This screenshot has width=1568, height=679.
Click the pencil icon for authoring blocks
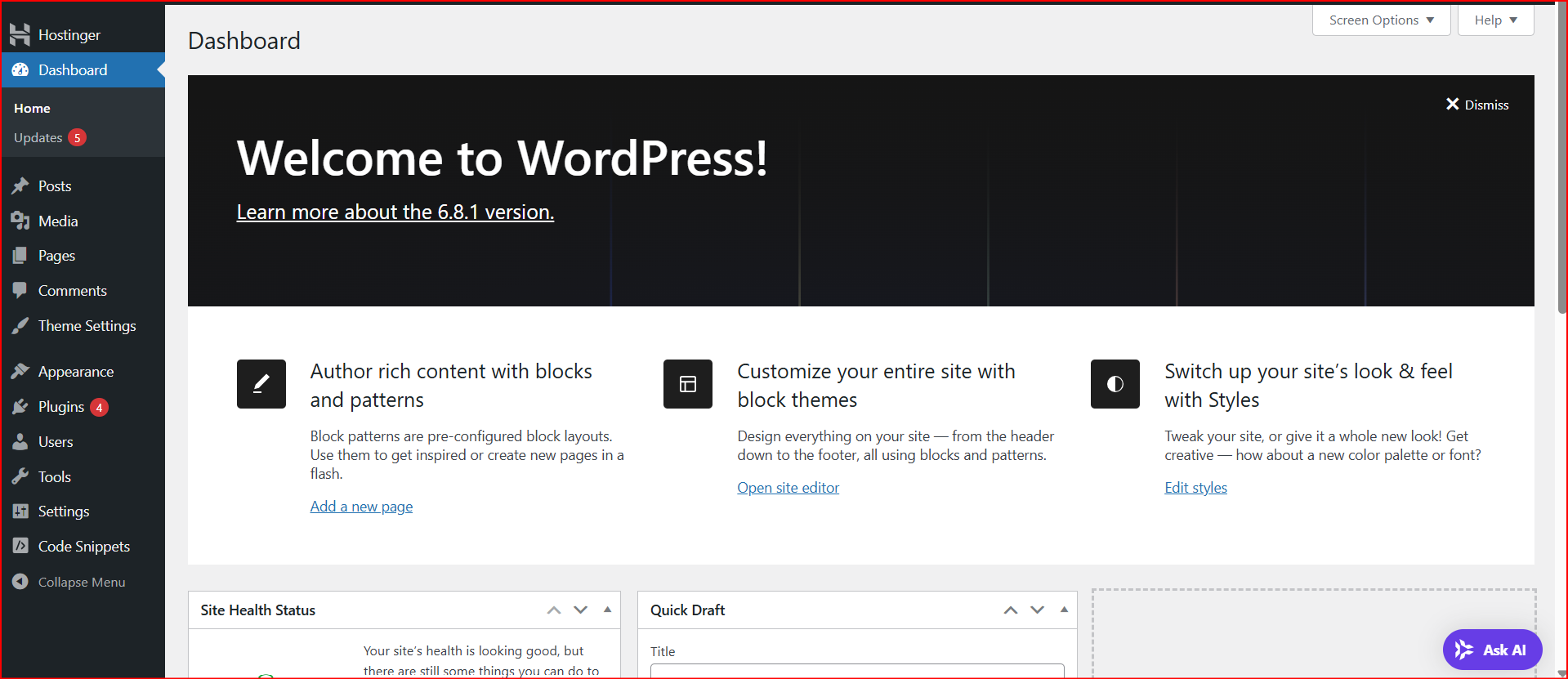261,384
